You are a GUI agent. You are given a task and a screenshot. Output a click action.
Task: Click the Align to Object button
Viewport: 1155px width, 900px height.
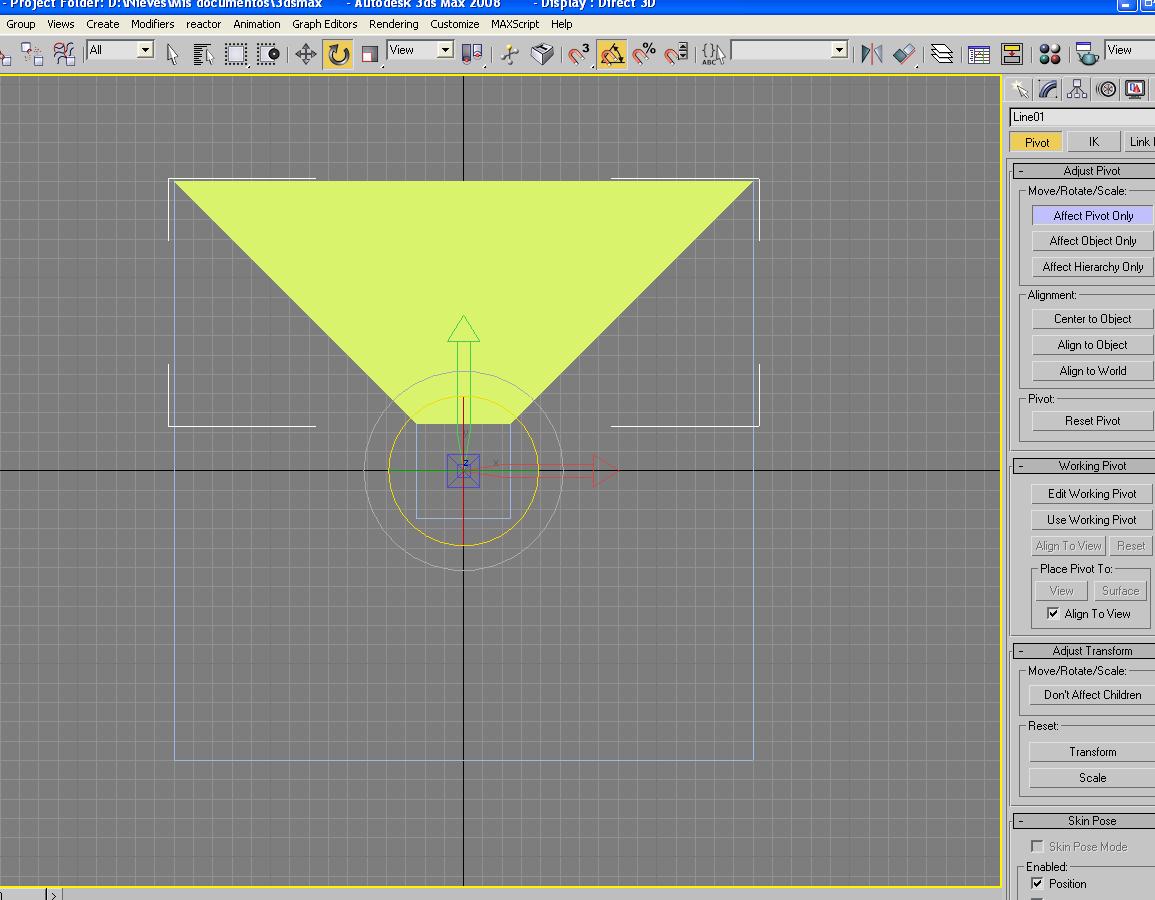[1092, 345]
